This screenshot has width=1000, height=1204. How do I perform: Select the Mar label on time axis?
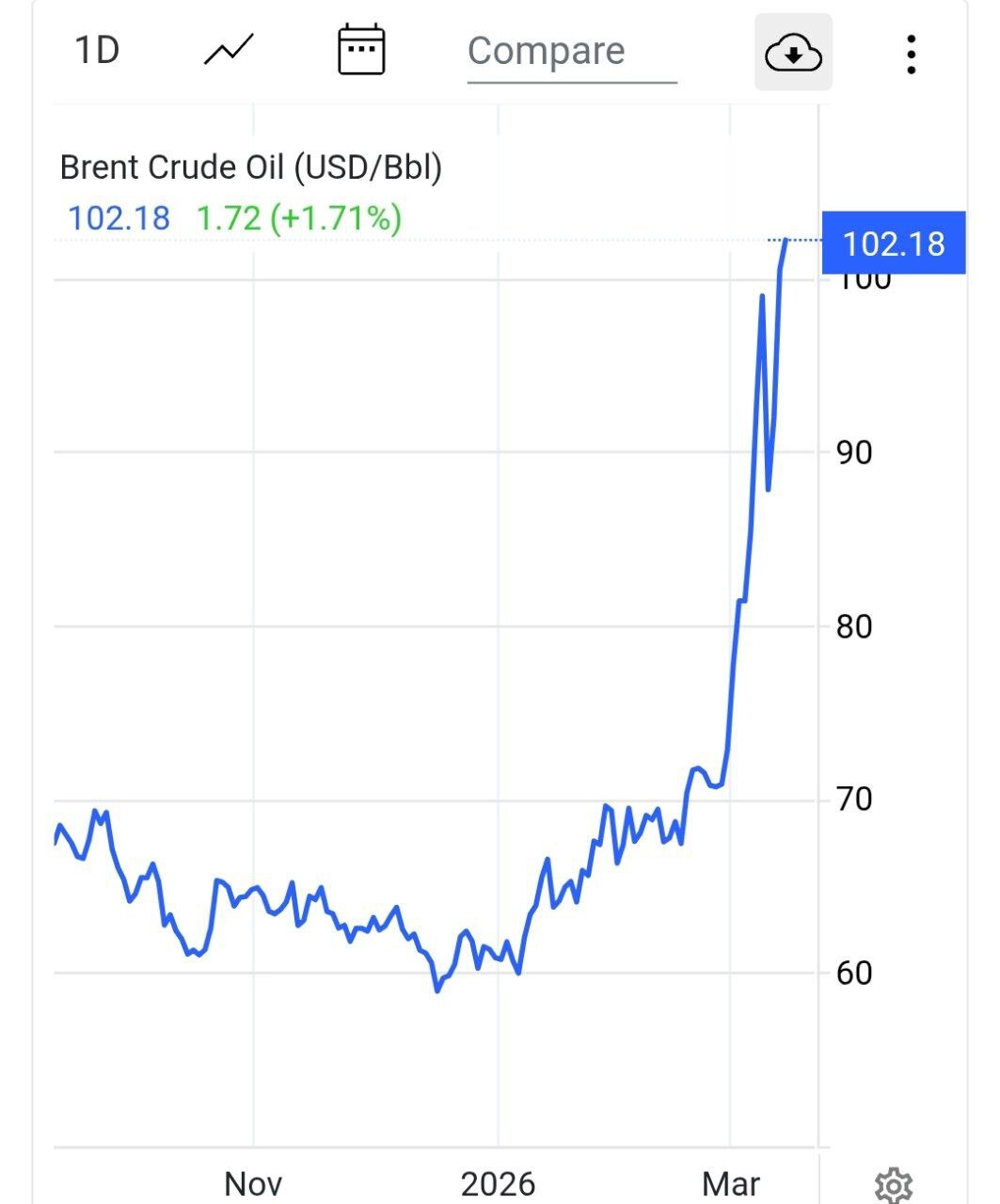tap(731, 1183)
